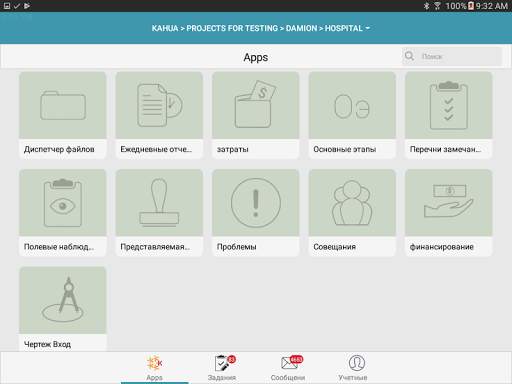Screen dimensions: 512x384
Task: Click the Представляемая... label
Action: tap(155, 247)
